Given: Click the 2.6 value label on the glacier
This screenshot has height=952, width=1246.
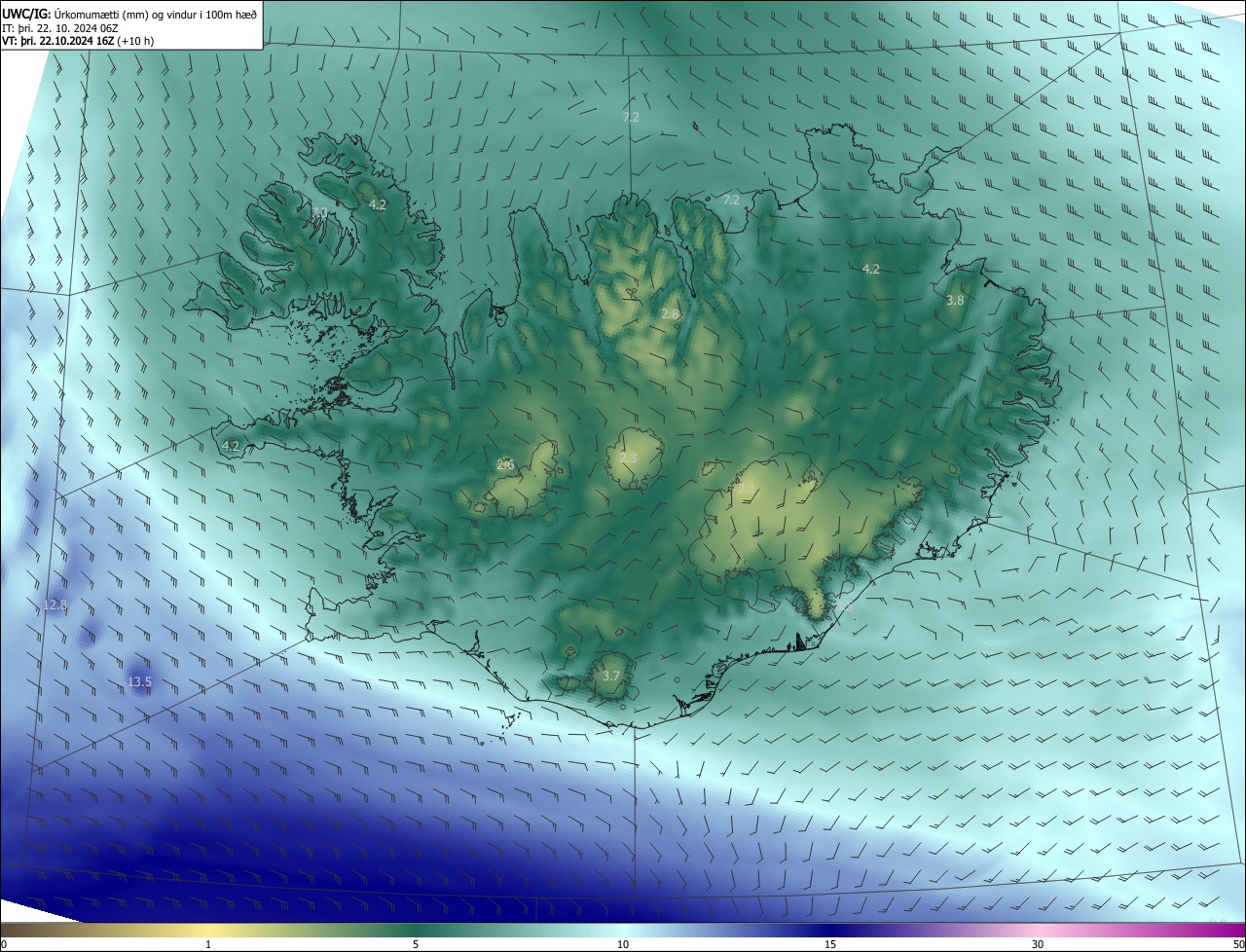Looking at the screenshot, I should pyautogui.click(x=505, y=465).
